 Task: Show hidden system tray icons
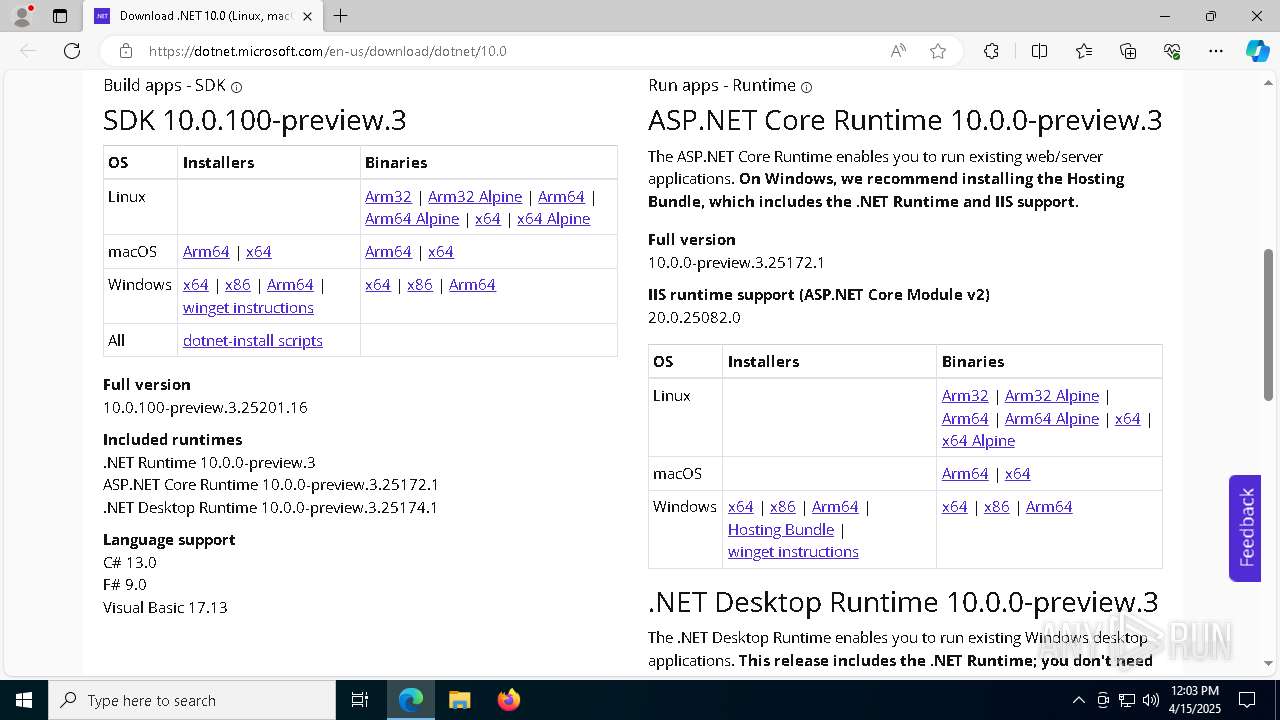pyautogui.click(x=1078, y=700)
